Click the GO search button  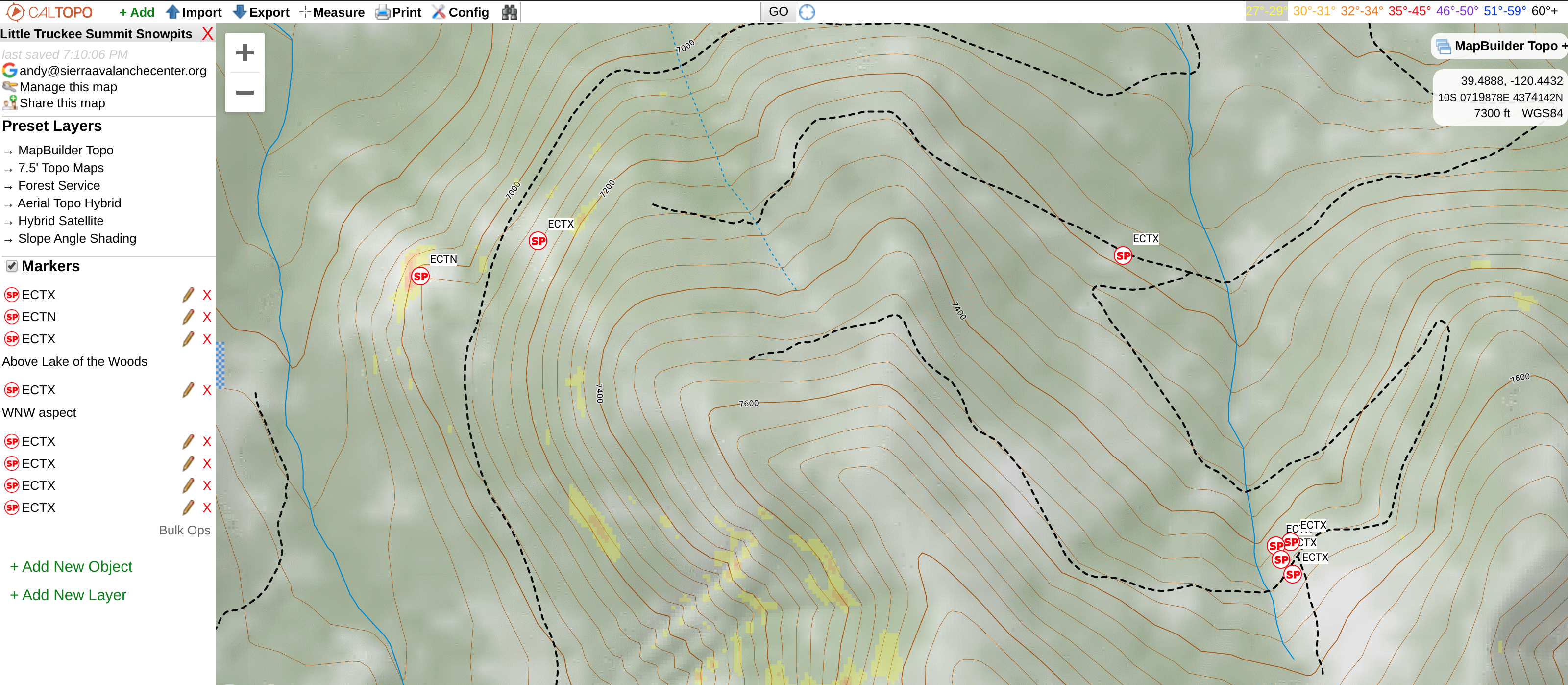[778, 12]
